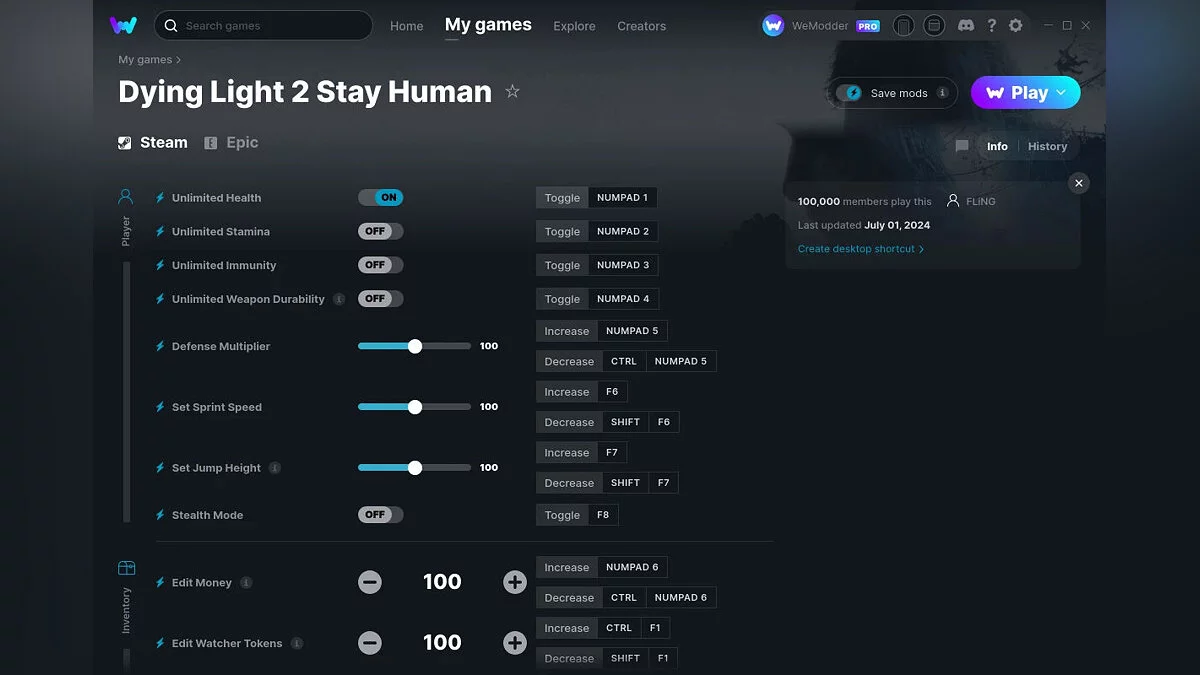Open the Home tab
The image size is (1200, 675).
pos(407,26)
